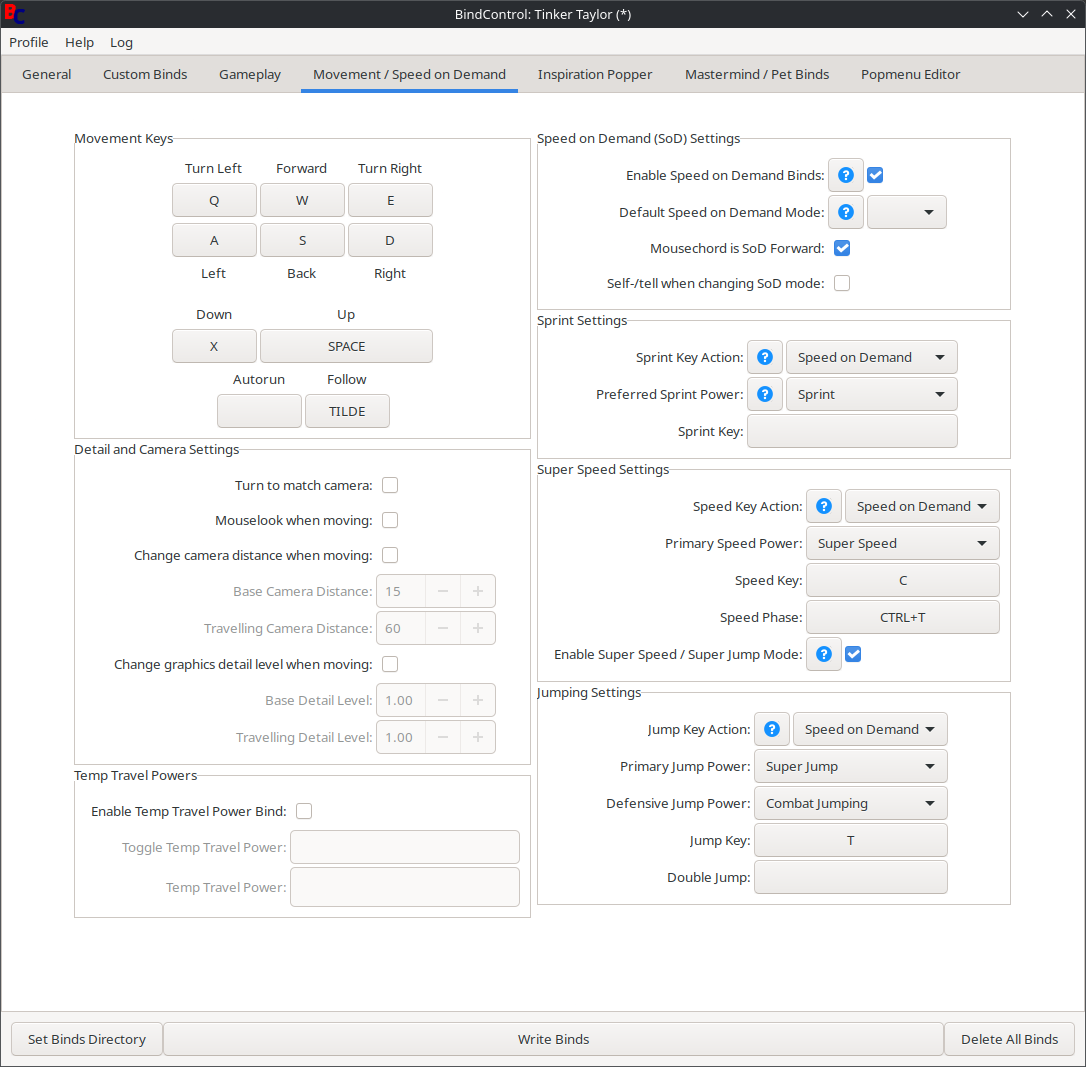The image size is (1086, 1067).
Task: Open the Defensive Jump Power dropdown
Action: (850, 803)
